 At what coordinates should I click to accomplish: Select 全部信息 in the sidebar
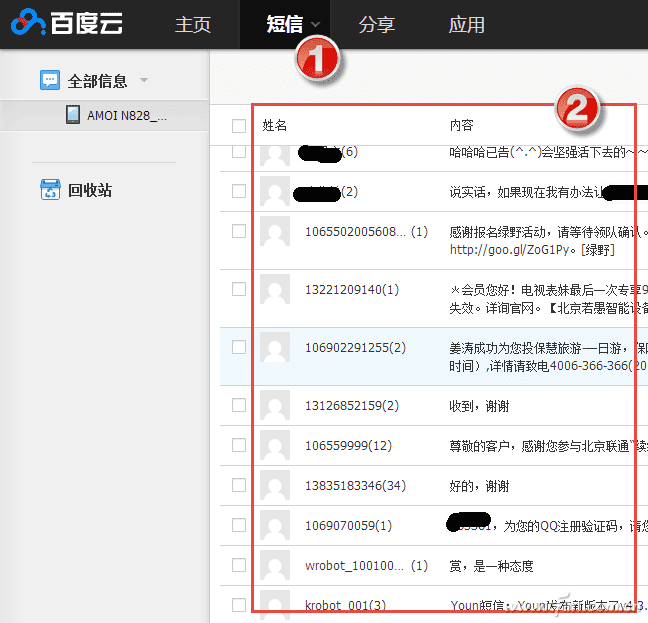pyautogui.click(x=97, y=81)
